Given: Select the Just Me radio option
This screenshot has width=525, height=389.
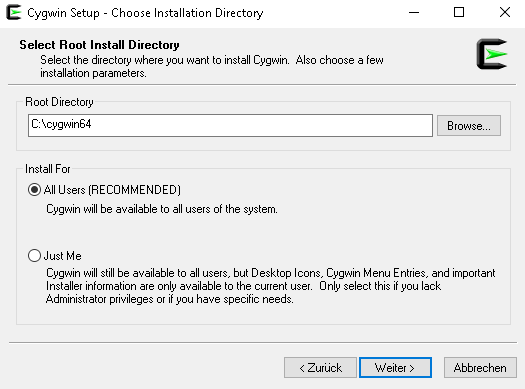Looking at the screenshot, I should coord(34,256).
